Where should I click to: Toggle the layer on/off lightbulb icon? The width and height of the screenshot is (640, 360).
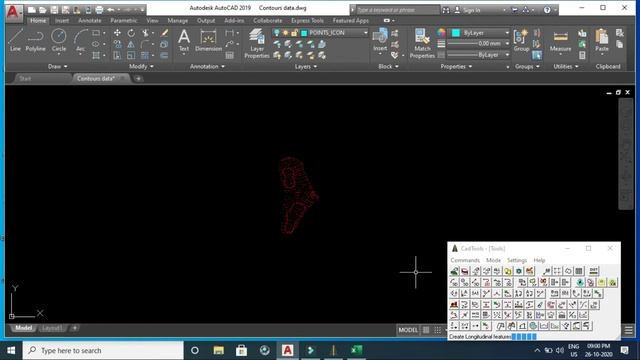(277, 33)
